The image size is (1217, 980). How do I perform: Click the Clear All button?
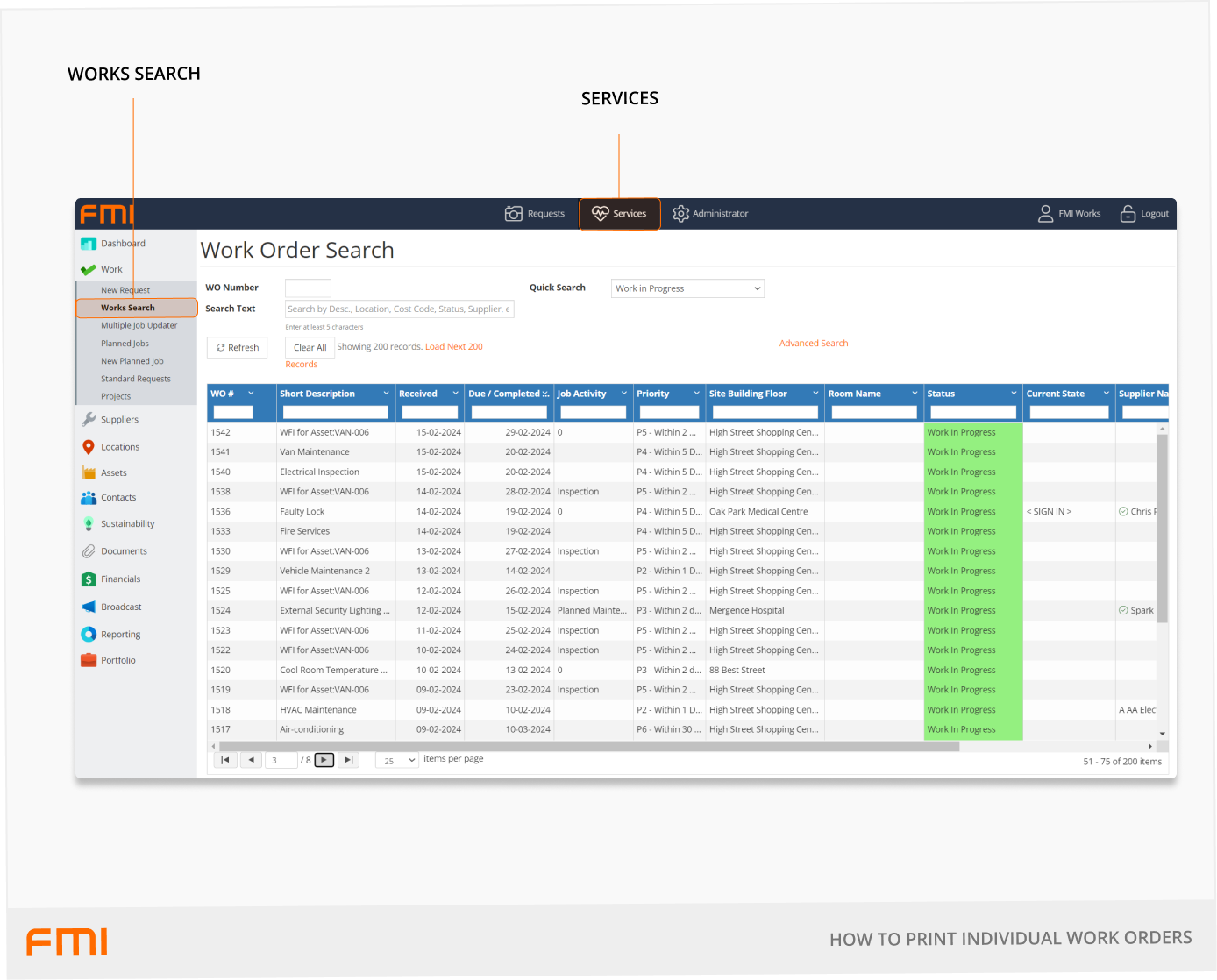coord(310,348)
